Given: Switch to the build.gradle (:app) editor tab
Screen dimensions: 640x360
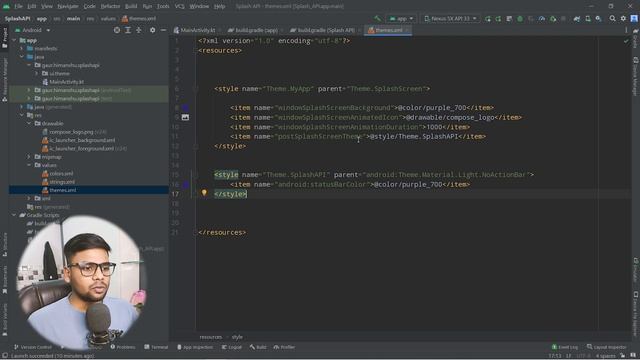Looking at the screenshot, I should (x=256, y=30).
